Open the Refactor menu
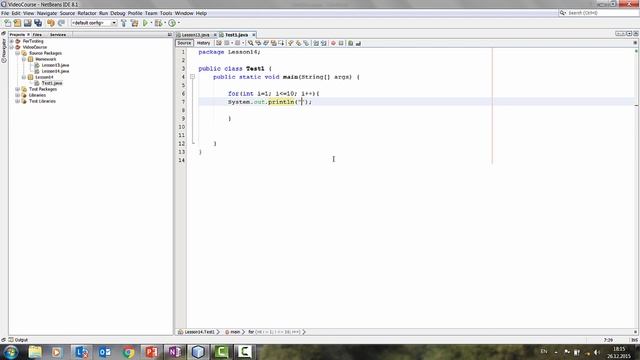This screenshot has height=360, width=640. [x=87, y=13]
